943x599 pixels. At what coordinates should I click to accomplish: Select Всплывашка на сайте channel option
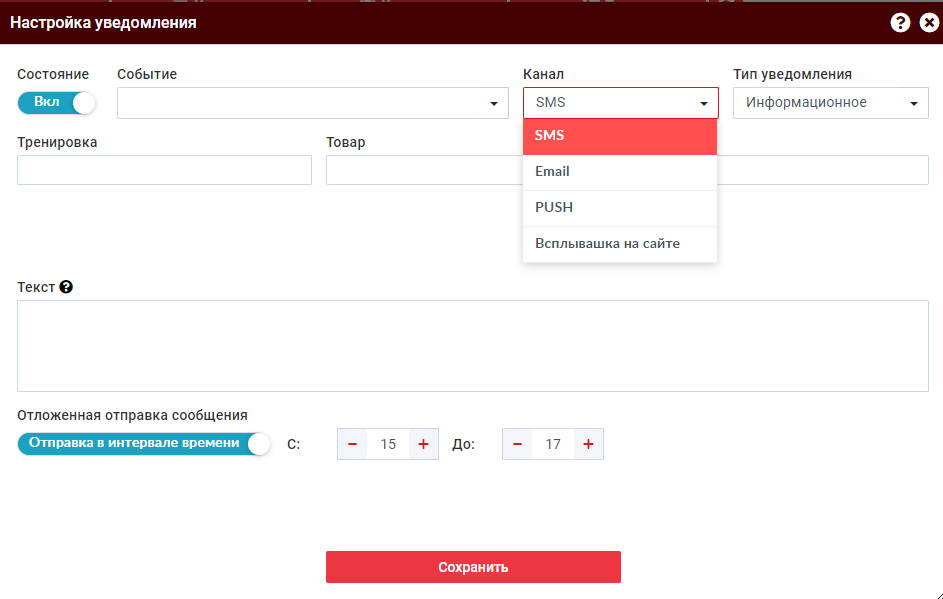tap(620, 244)
